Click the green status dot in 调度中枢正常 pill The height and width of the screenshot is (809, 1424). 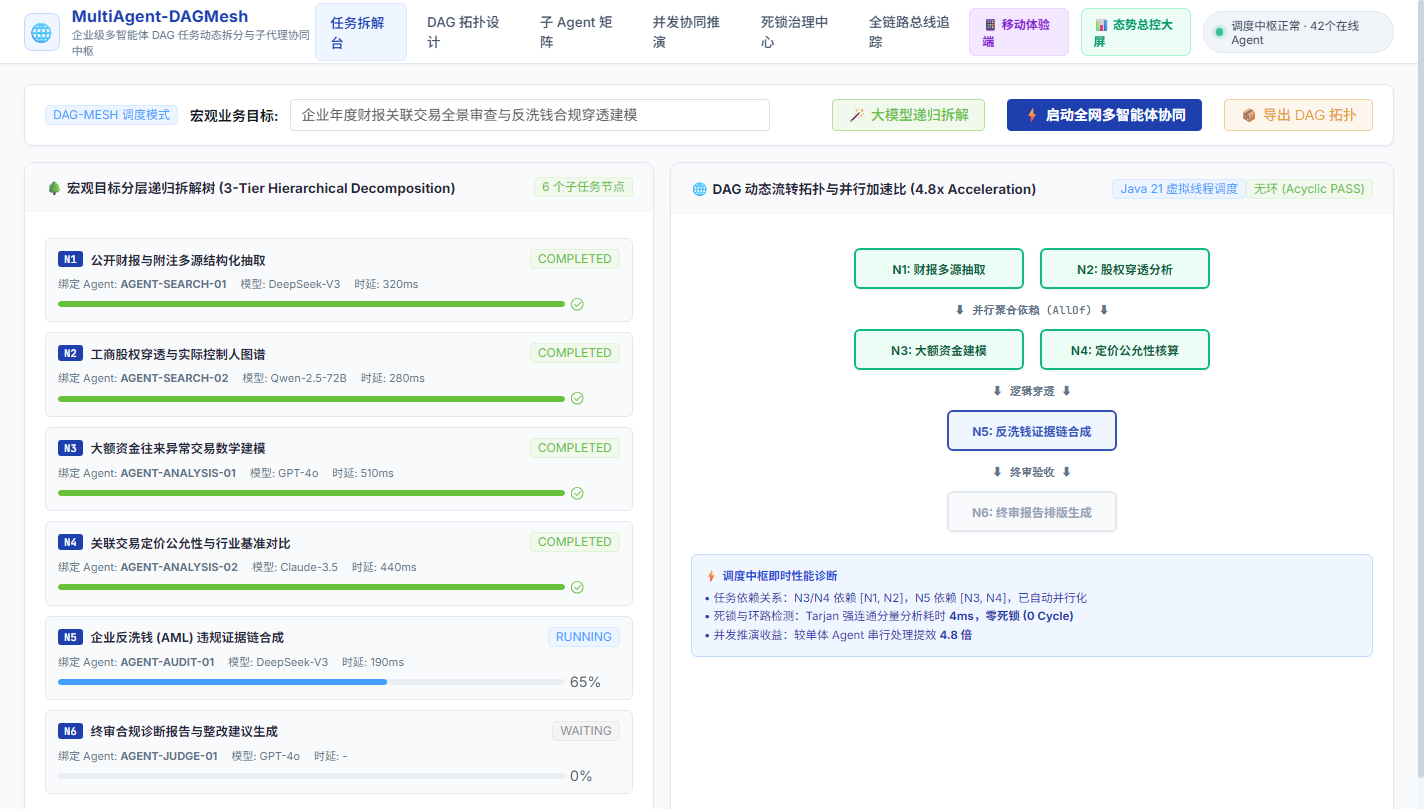click(x=1219, y=32)
